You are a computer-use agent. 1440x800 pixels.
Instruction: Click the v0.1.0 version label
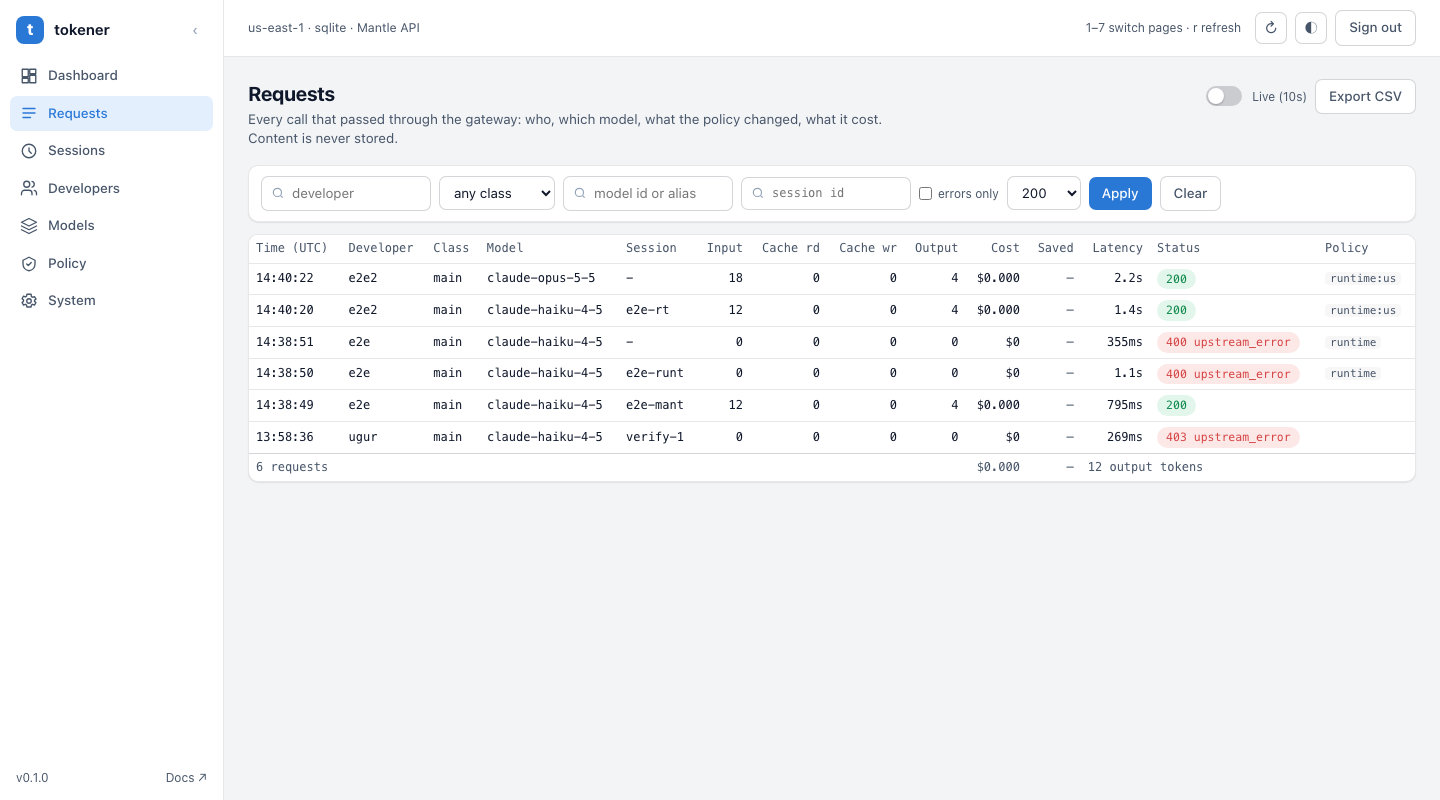(32, 778)
